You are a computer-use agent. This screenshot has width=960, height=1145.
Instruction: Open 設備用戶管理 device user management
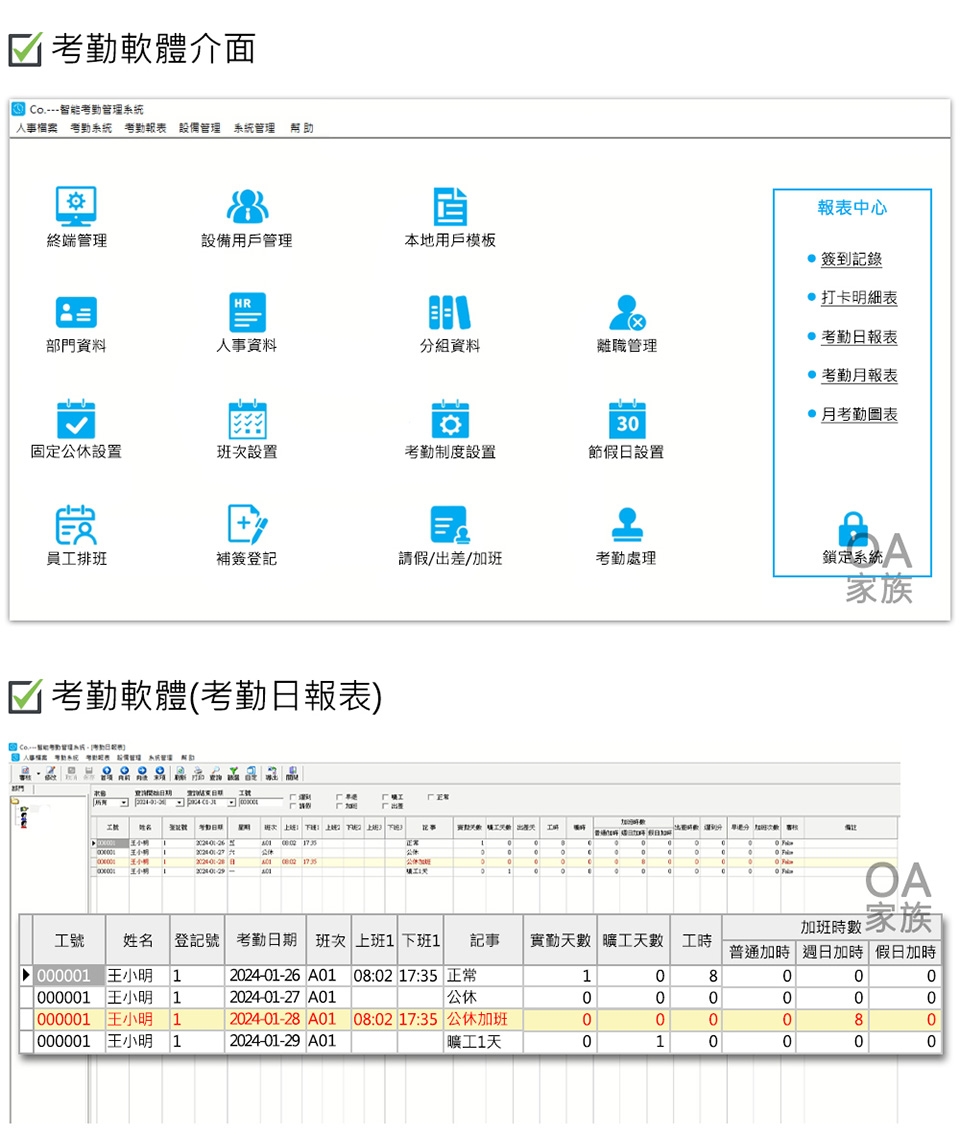[247, 206]
